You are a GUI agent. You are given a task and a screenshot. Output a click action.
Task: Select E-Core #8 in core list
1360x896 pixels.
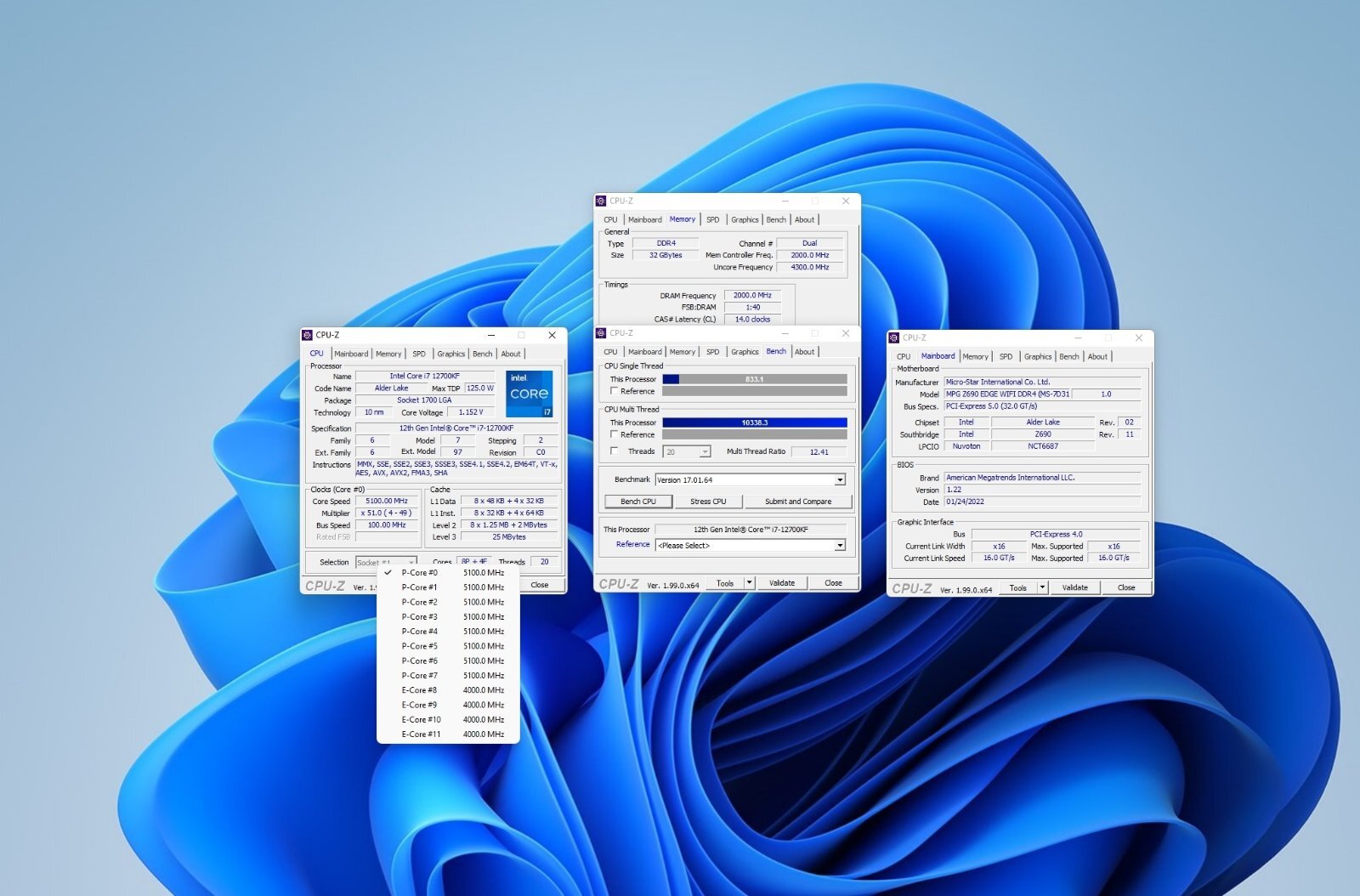tap(448, 690)
